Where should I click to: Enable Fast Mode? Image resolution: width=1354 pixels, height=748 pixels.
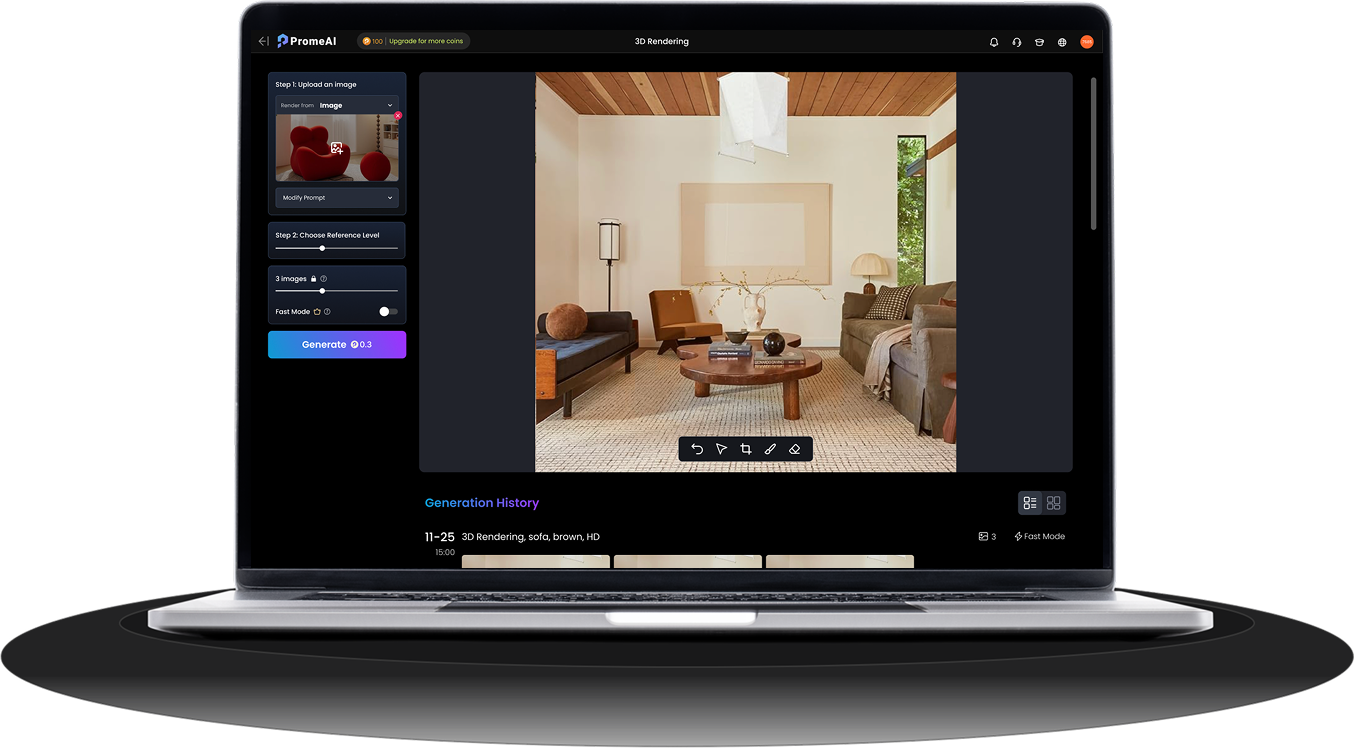[x=386, y=311]
